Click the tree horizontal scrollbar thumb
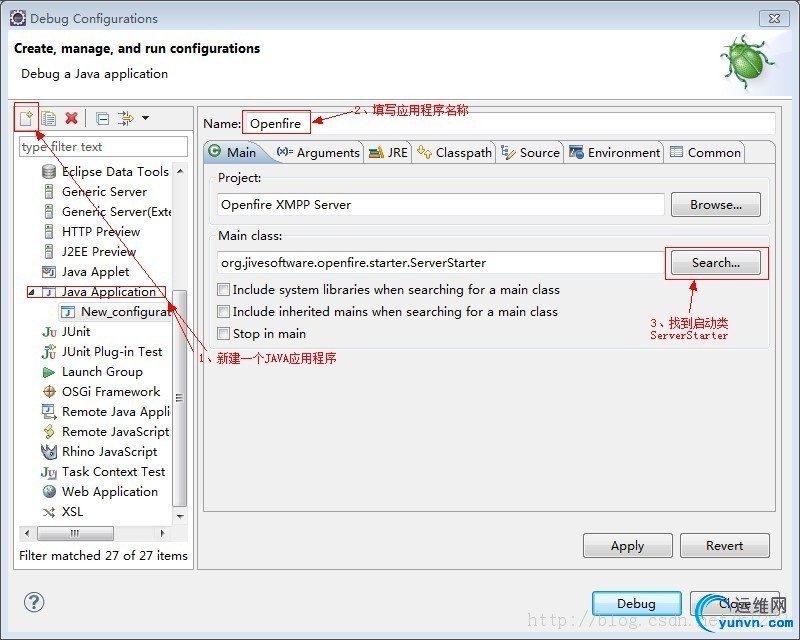The image size is (800, 640). [76, 533]
